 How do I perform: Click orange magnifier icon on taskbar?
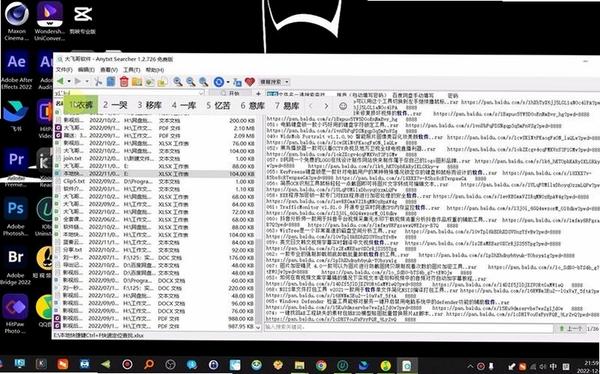149,364
